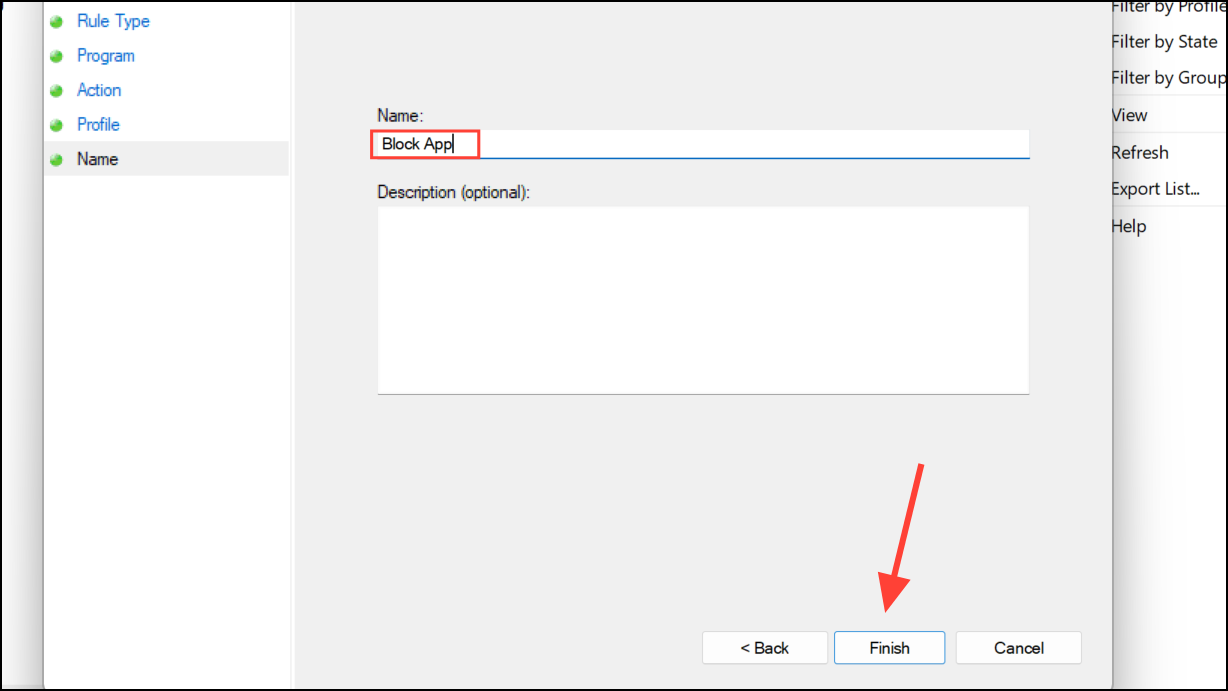Open the Profile step
Screen dimensions: 1228x691
click(98, 125)
